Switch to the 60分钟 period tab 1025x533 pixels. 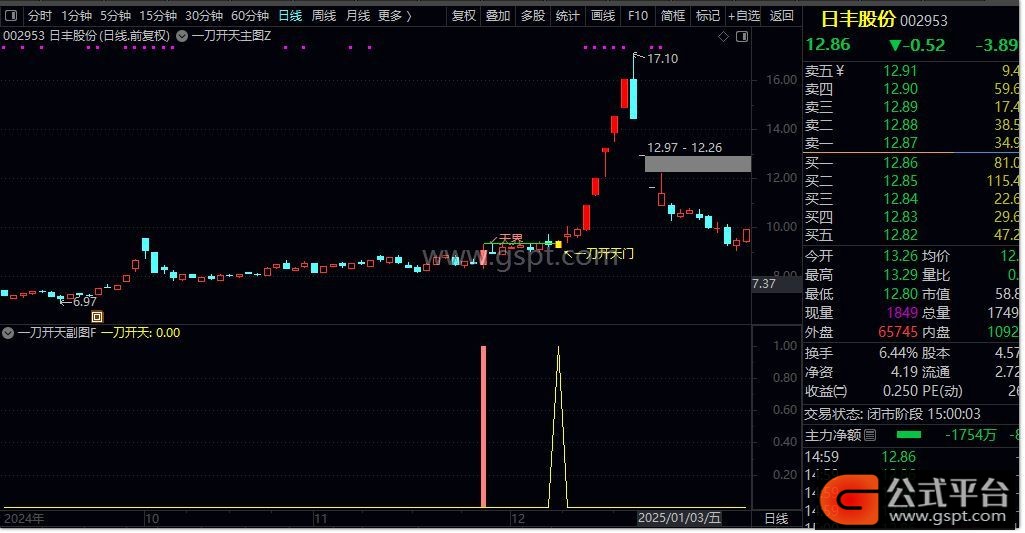pos(250,16)
